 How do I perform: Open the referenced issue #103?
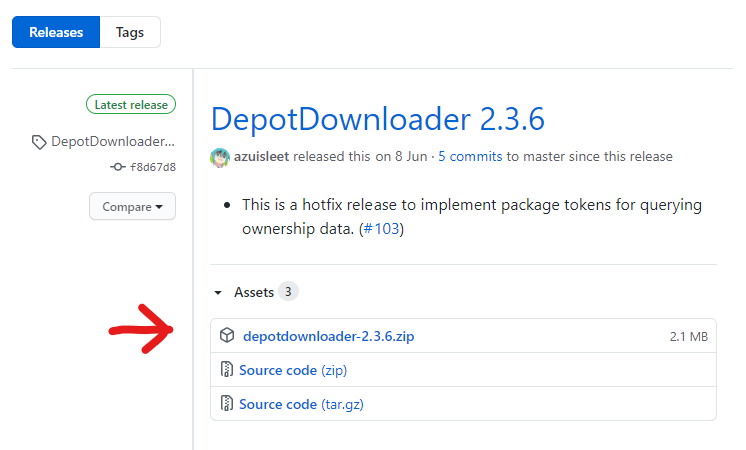[383, 229]
